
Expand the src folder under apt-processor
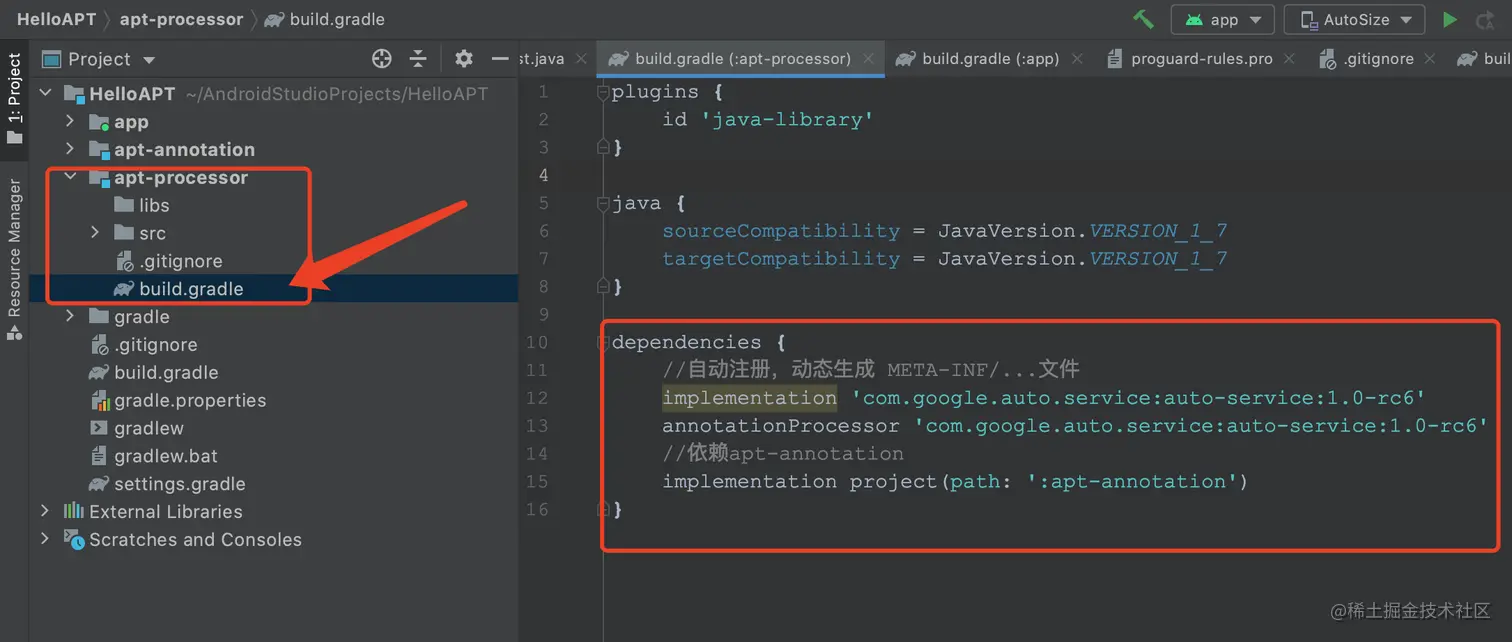(94, 232)
